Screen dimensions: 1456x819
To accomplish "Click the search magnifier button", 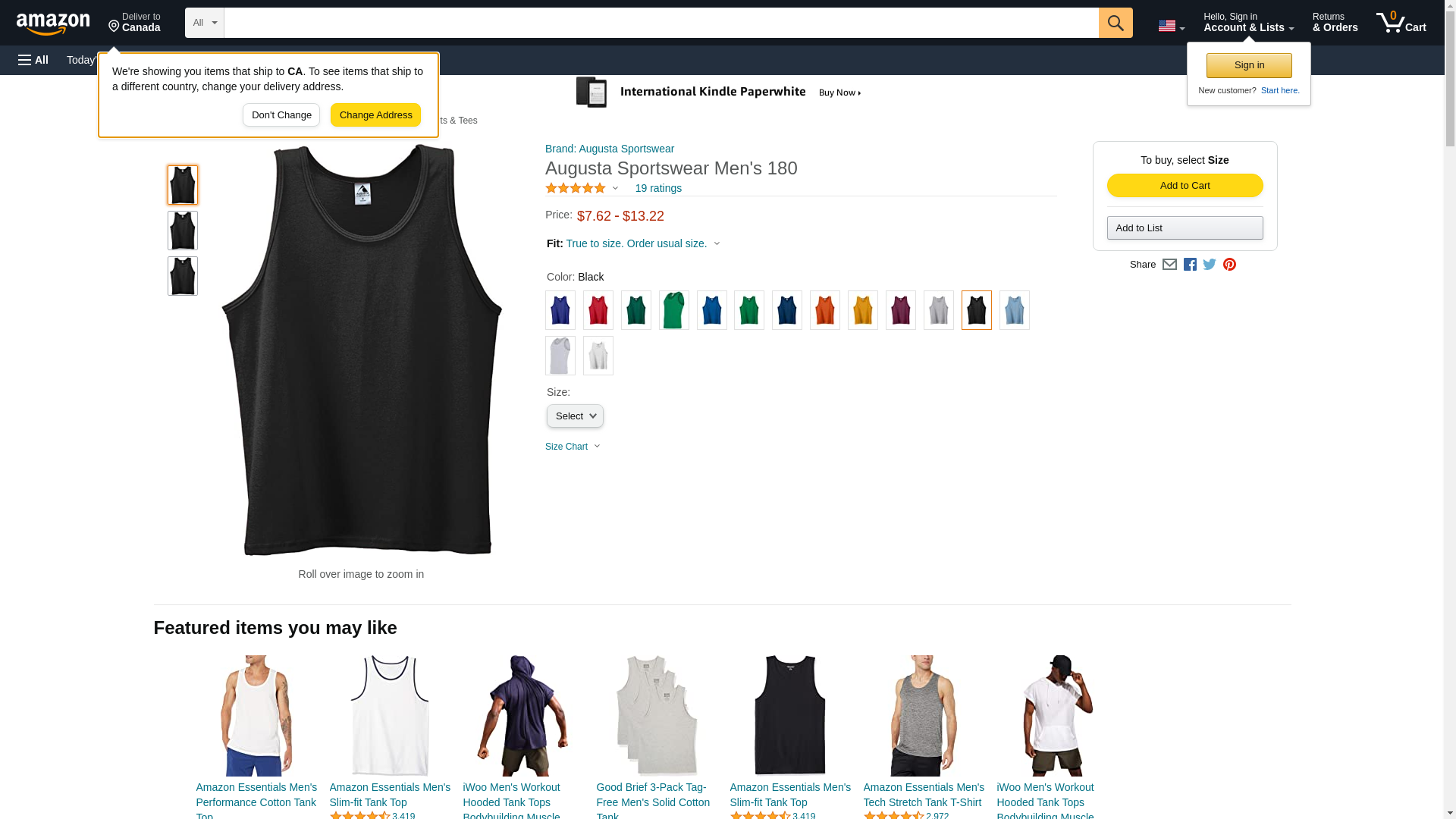I will click(x=1115, y=23).
